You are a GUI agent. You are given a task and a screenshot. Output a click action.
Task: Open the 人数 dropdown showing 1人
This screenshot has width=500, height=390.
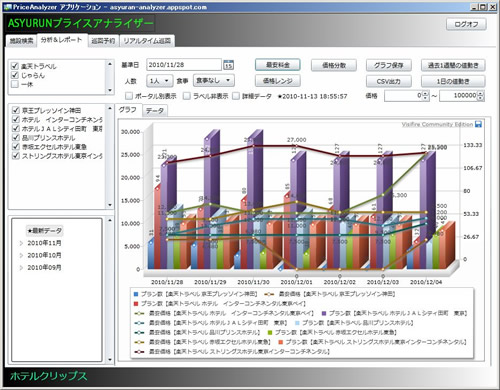click(x=159, y=81)
